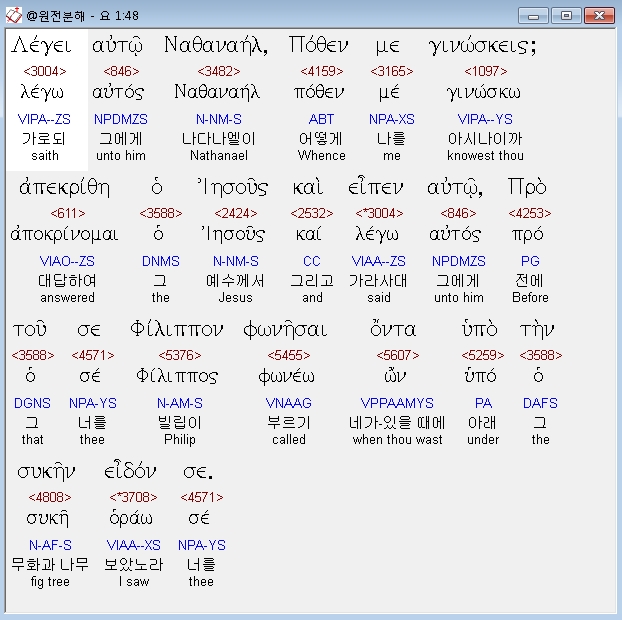Click the gloss 'answered'
Viewport: 622px width, 620px height.
[x=67, y=298]
